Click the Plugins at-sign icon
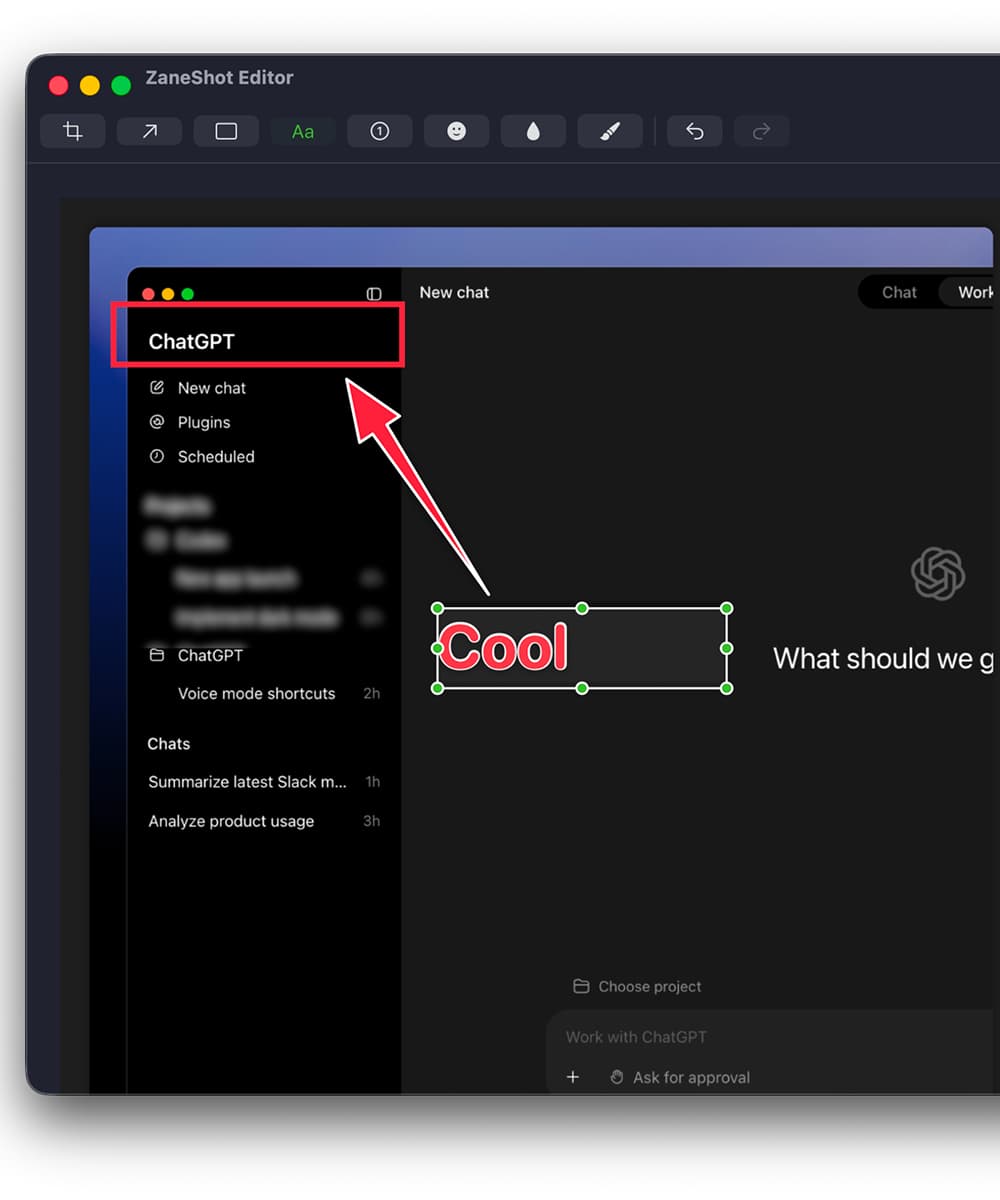The height and width of the screenshot is (1200, 1000). point(156,422)
